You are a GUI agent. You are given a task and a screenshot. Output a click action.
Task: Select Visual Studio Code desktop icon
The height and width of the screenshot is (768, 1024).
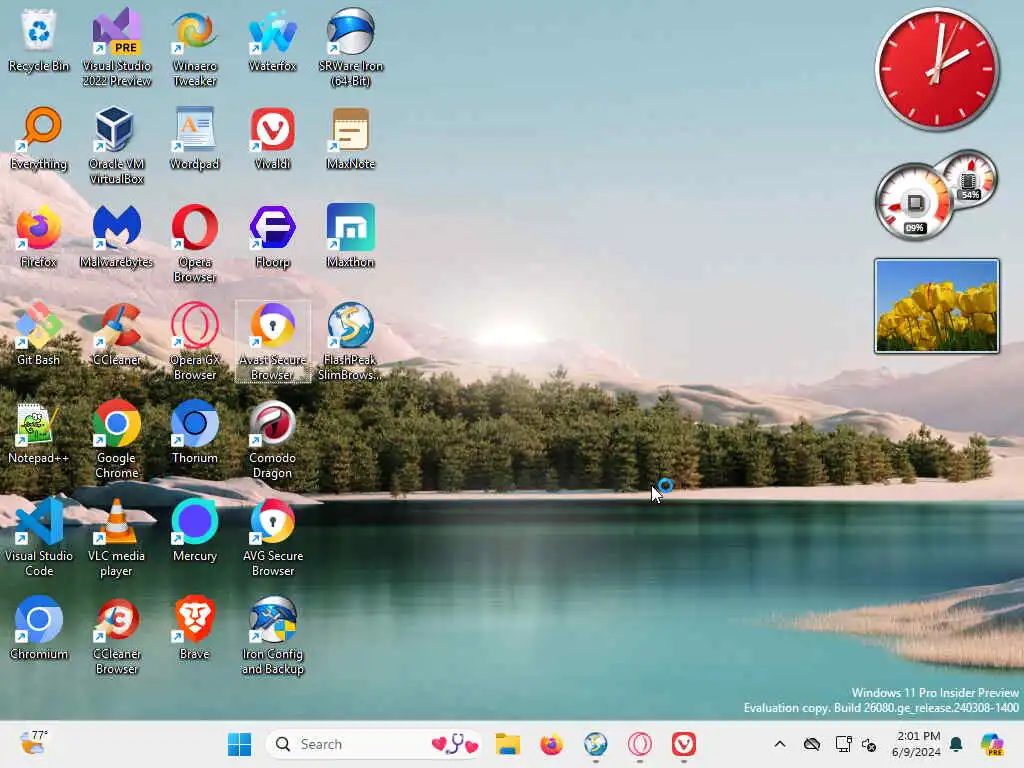(39, 537)
